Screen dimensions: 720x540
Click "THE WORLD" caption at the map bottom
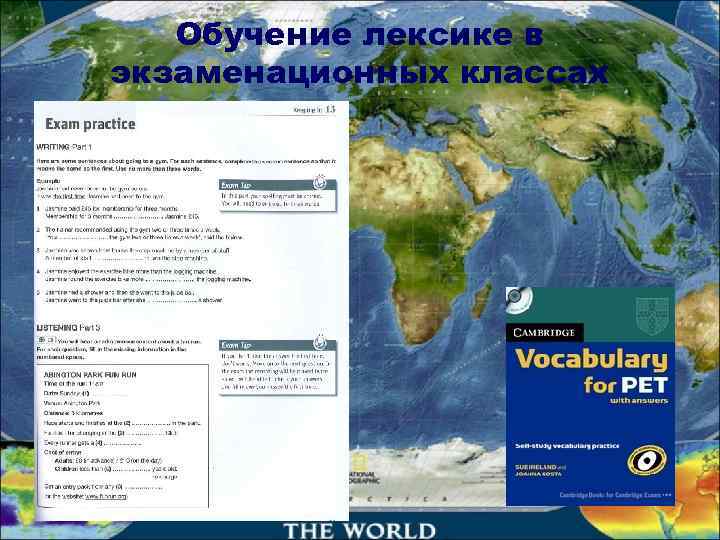tap(360, 530)
